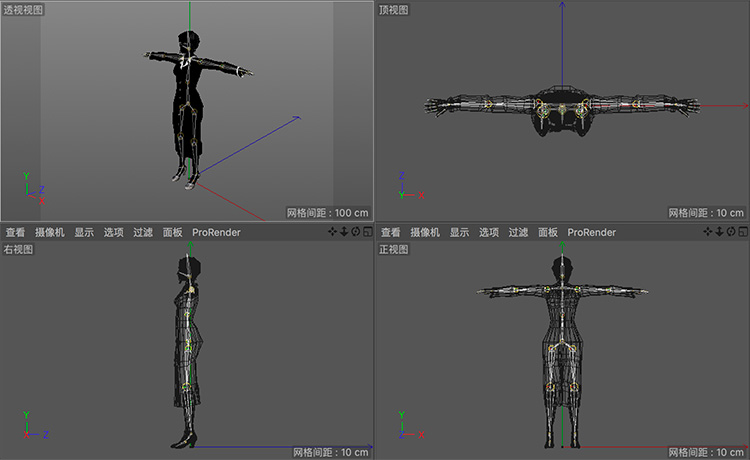The height and width of the screenshot is (460, 750).
Task: Click the maximize viewport icon in right view (右视图) bar
Action: (367, 232)
